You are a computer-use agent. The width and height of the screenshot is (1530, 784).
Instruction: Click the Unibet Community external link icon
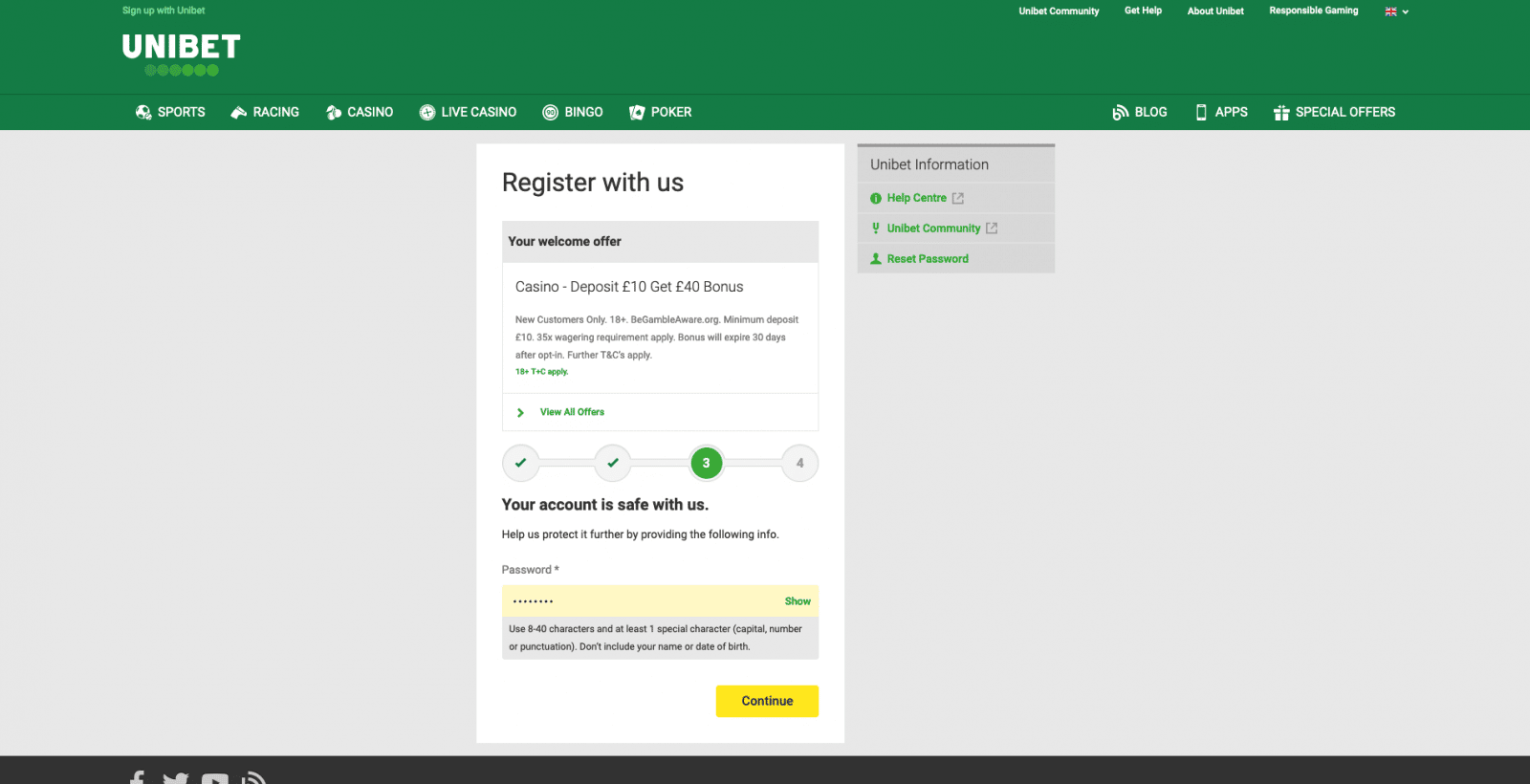click(x=992, y=229)
